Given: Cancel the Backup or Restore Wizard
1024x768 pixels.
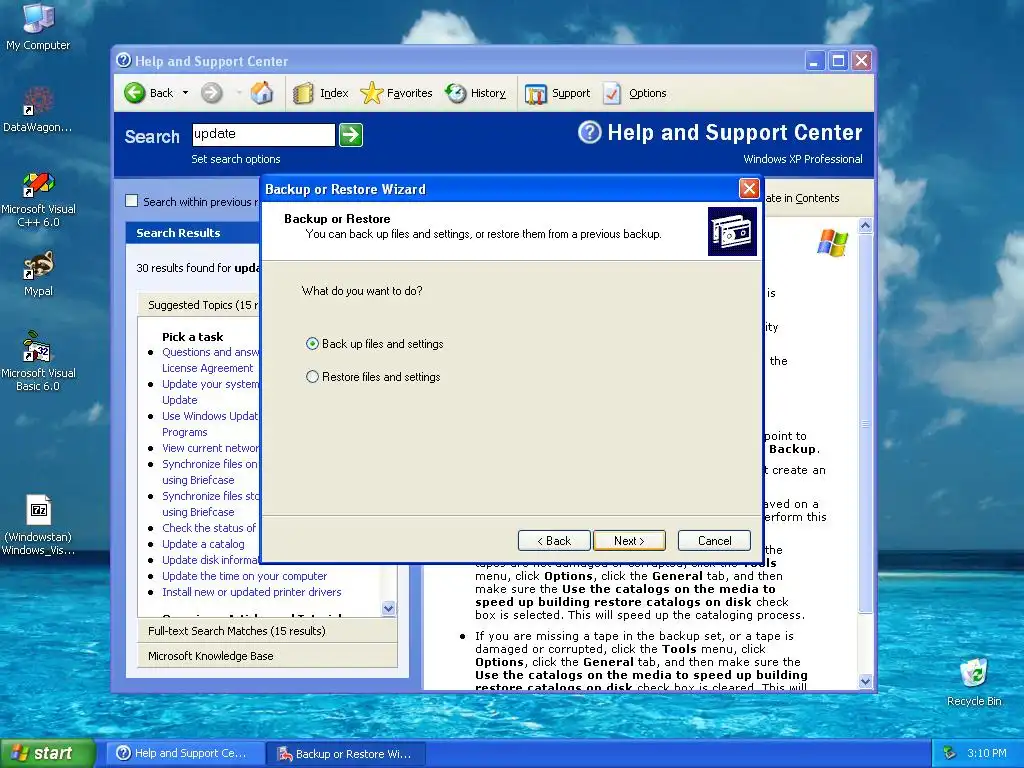Looking at the screenshot, I should pos(714,541).
